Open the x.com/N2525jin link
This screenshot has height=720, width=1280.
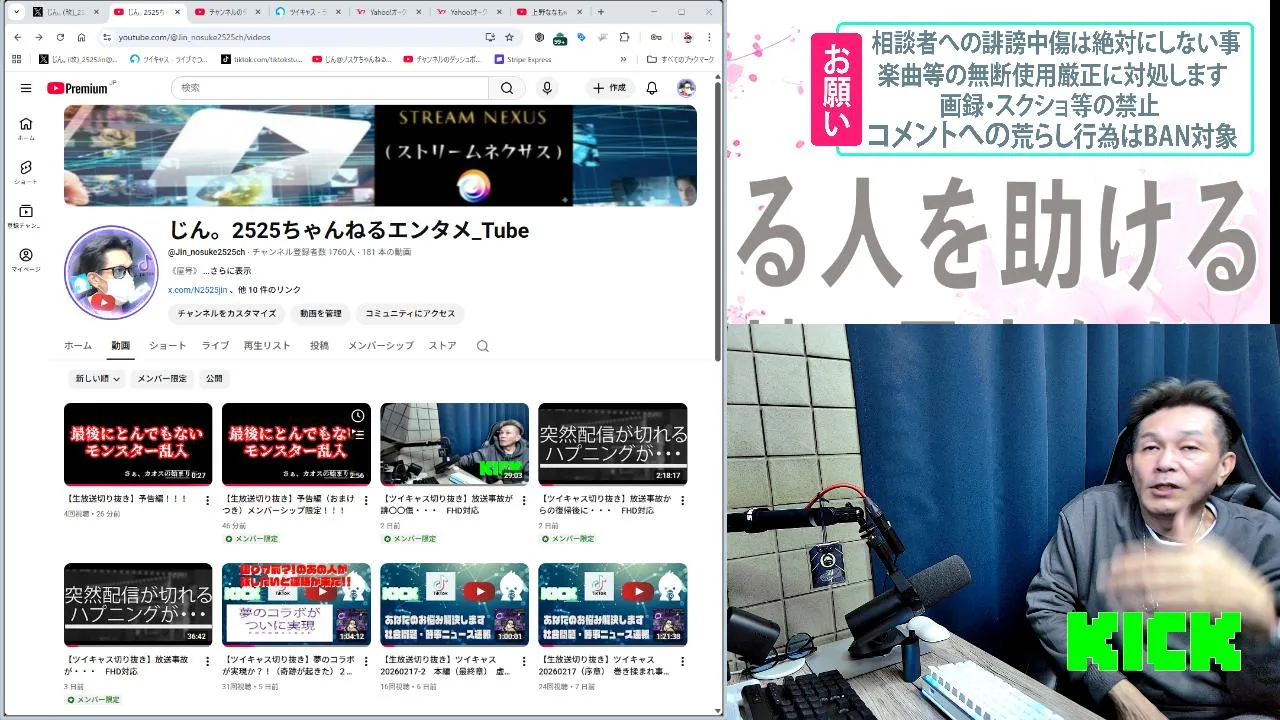[197, 290]
